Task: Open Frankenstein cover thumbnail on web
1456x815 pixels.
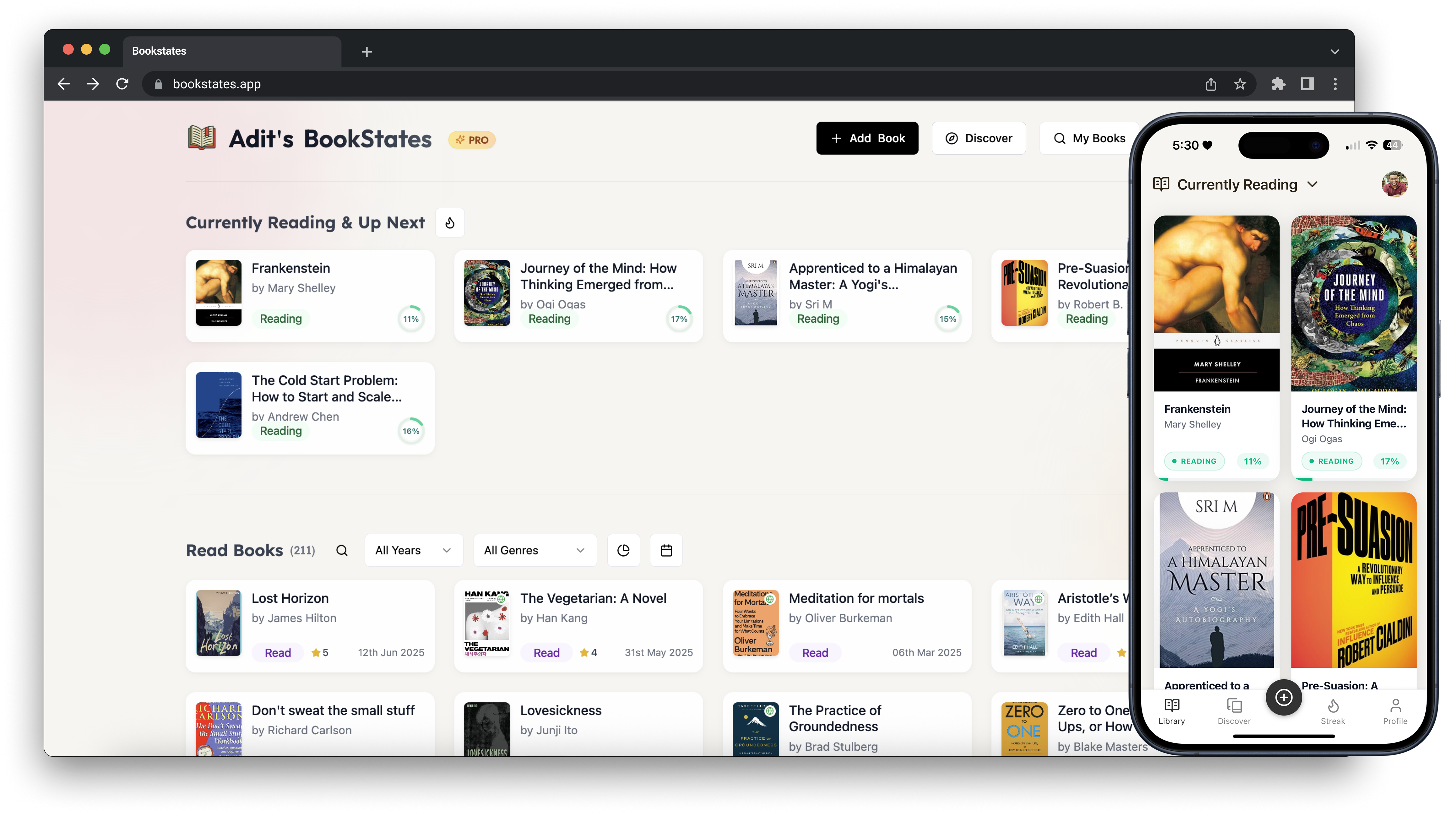Action: [x=218, y=293]
